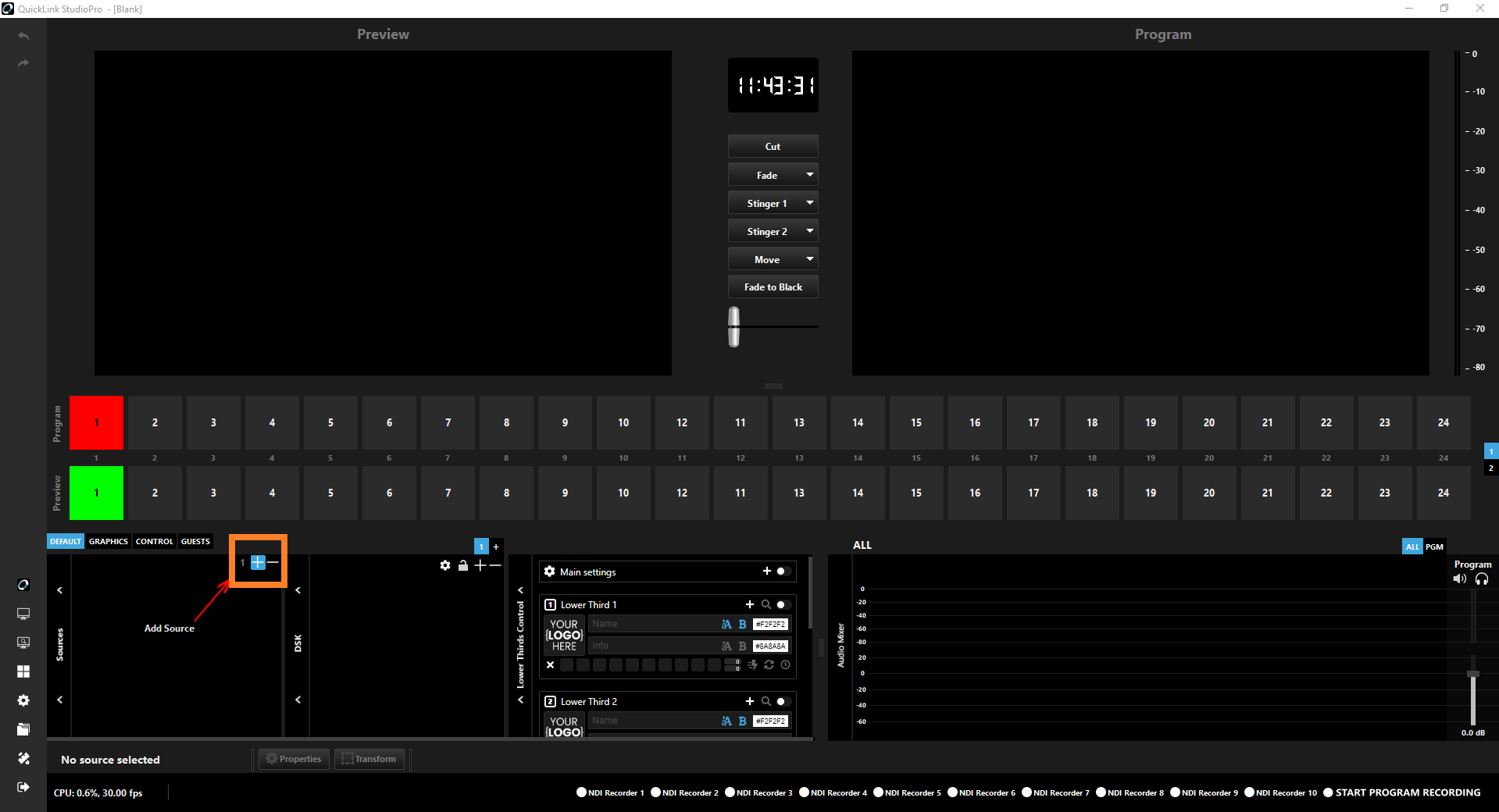Click the Program volume fader handle

point(1473,674)
